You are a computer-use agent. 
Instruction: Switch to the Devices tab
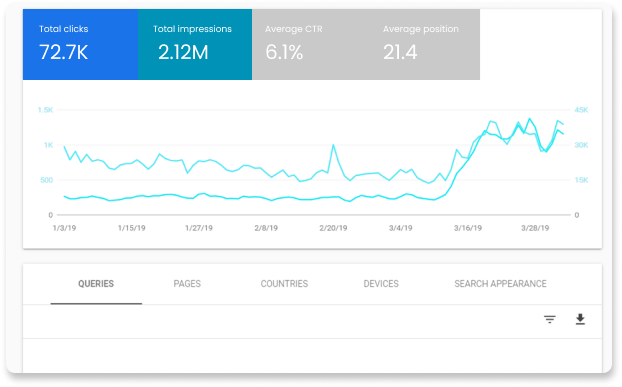(381, 284)
